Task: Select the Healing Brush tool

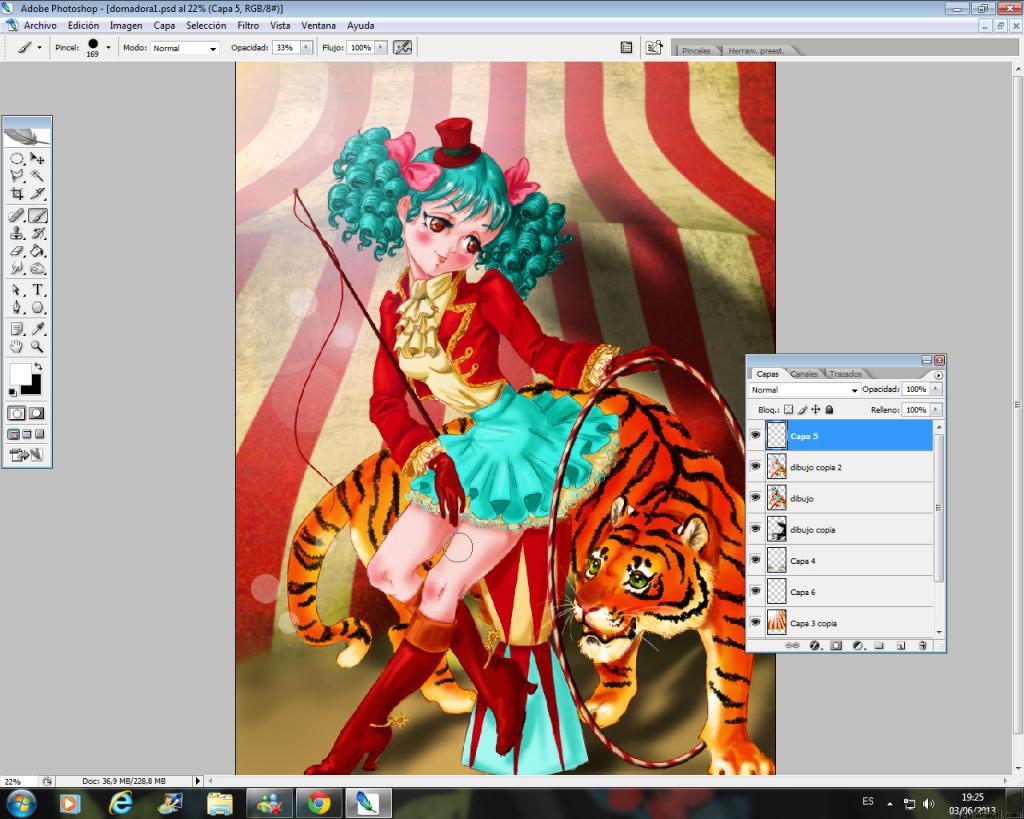Action: (17, 216)
